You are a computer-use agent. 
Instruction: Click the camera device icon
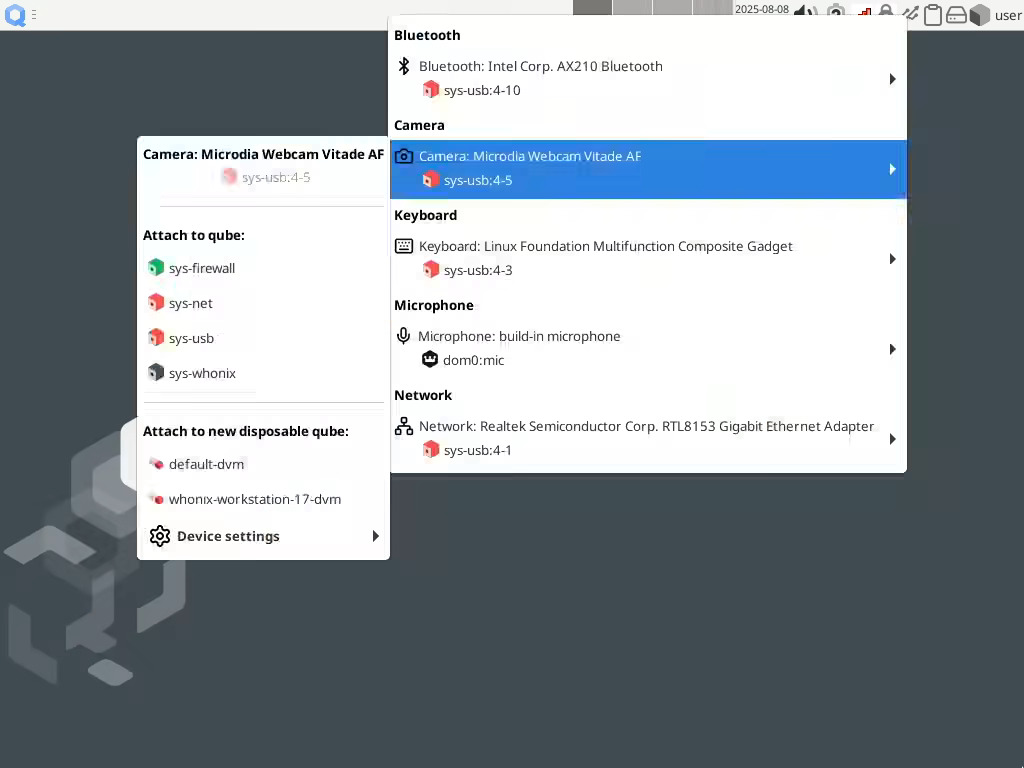pyautogui.click(x=404, y=156)
